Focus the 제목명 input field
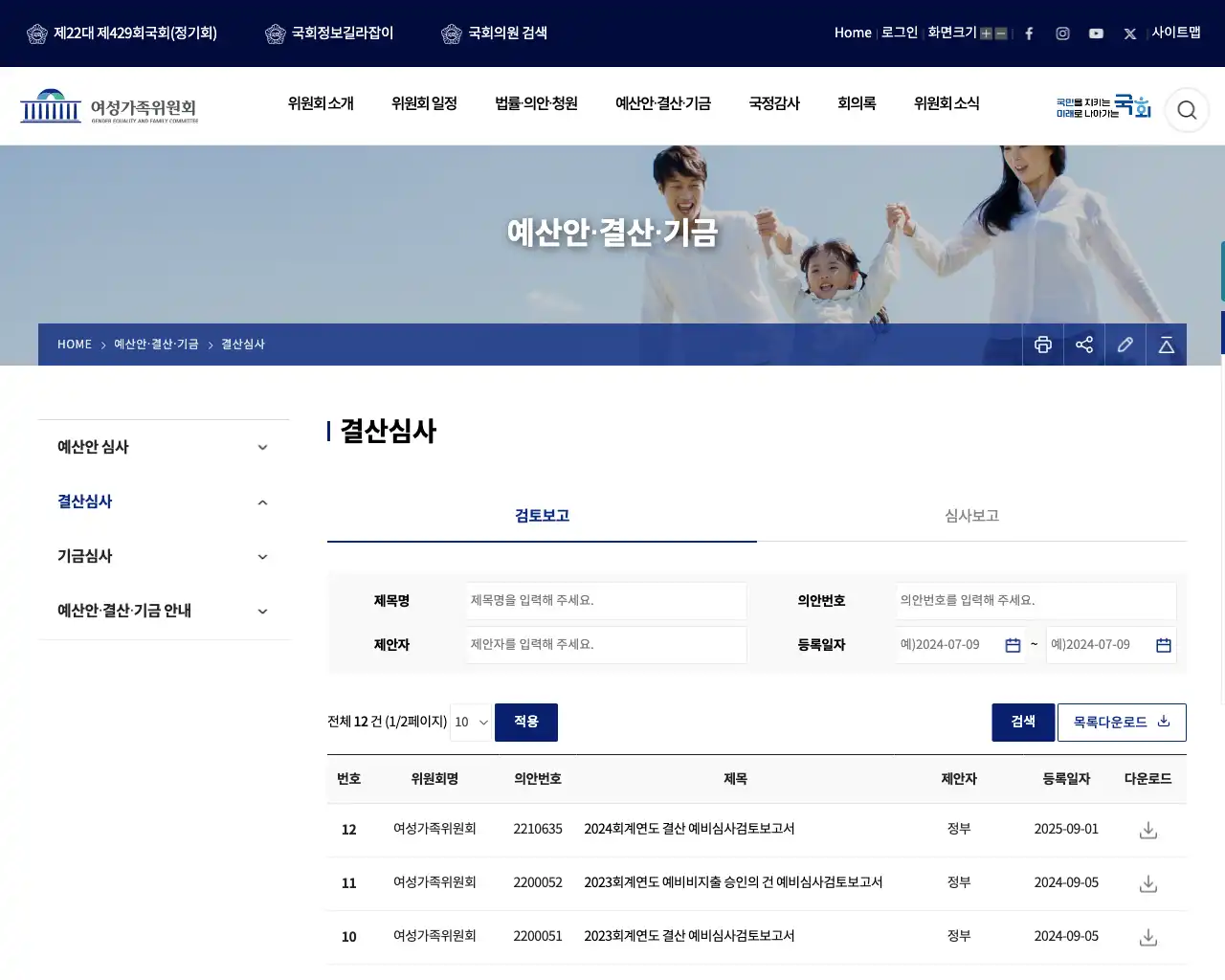 coord(607,601)
